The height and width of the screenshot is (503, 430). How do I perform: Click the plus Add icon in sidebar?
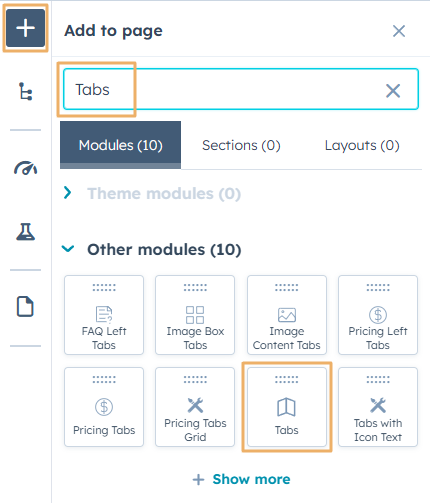tap(25, 28)
